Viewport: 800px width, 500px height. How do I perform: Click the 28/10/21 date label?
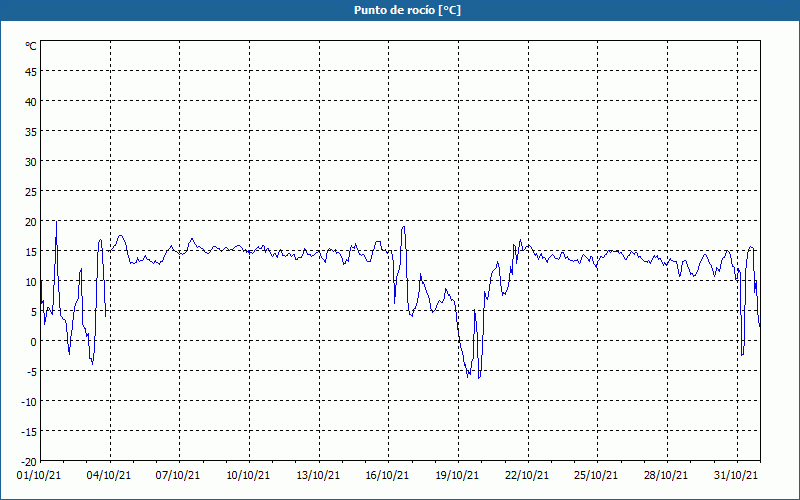(666, 476)
